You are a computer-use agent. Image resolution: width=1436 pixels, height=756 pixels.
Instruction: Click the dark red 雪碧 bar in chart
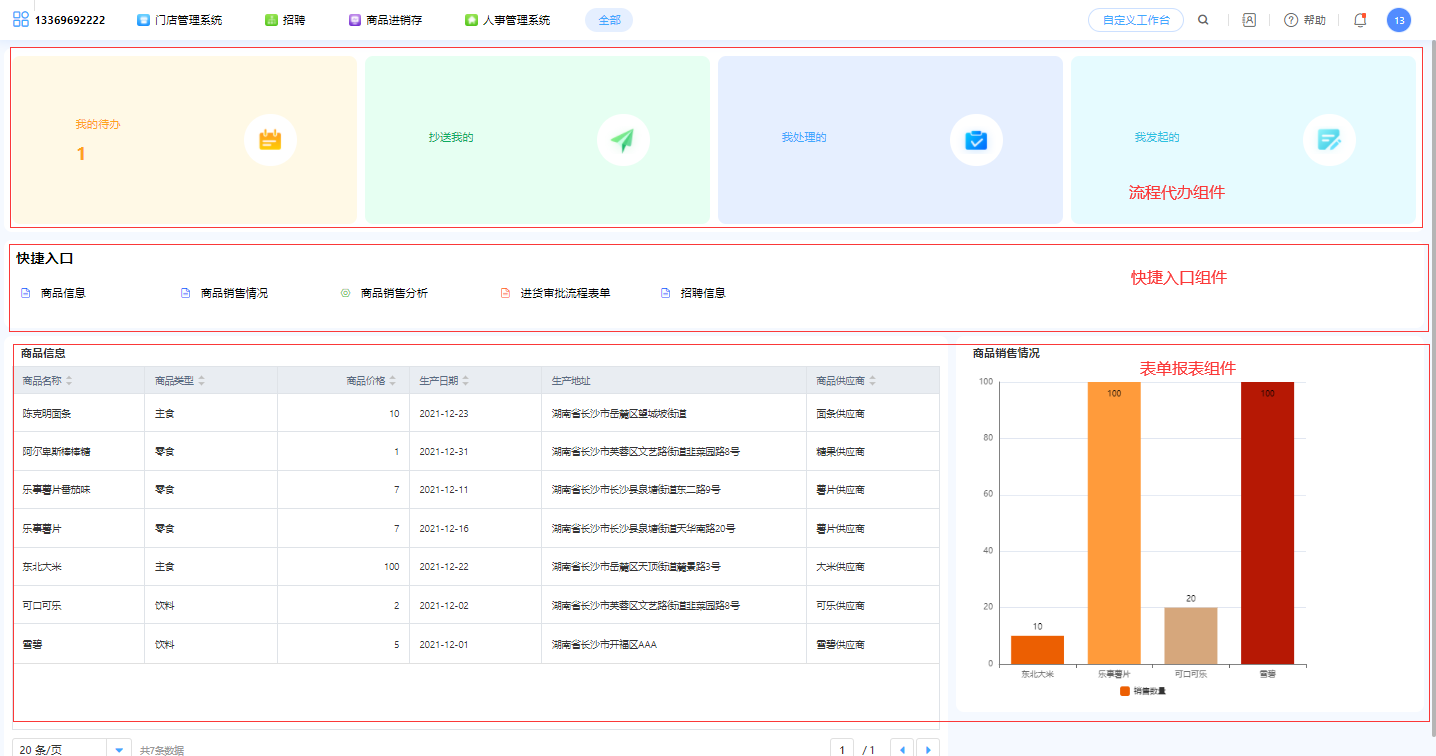click(x=1267, y=522)
